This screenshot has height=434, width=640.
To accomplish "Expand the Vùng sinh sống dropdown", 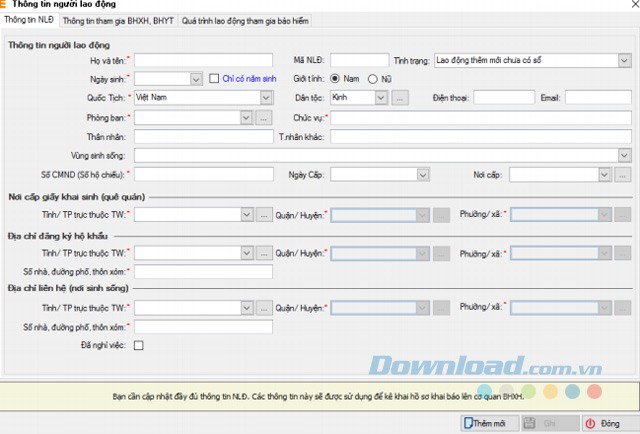I will [624, 155].
